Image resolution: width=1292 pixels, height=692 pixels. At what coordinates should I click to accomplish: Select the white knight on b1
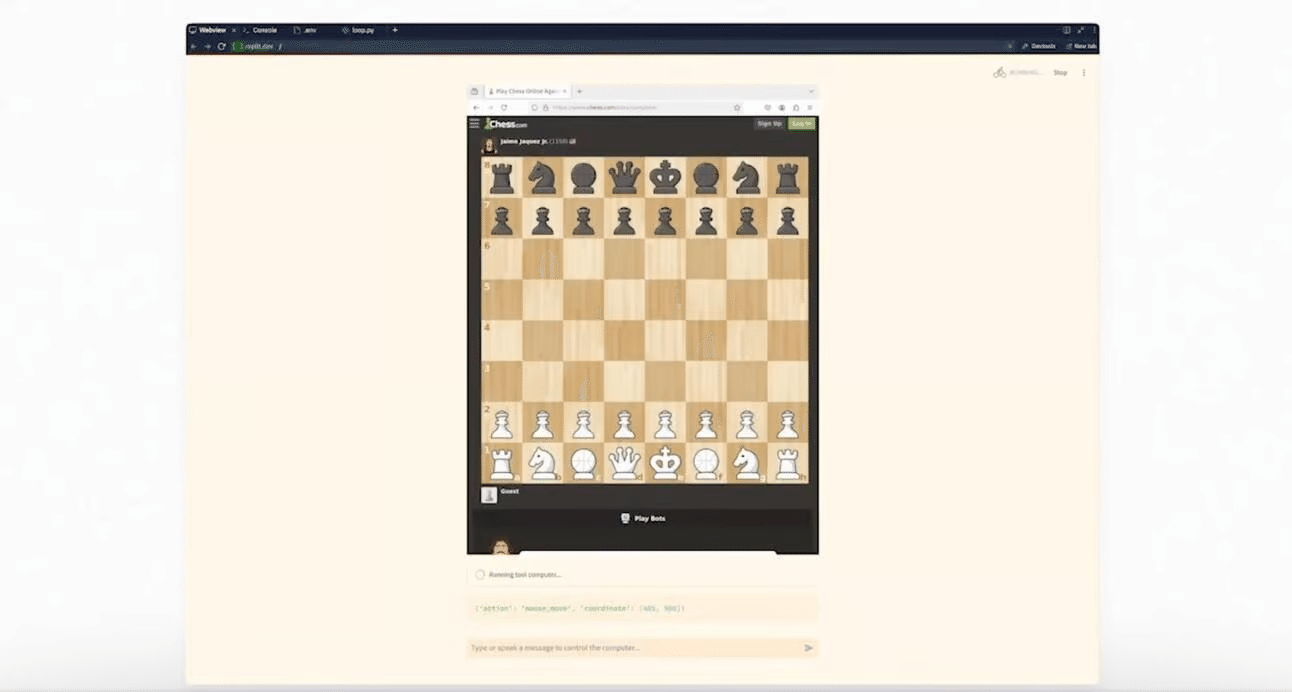(542, 464)
